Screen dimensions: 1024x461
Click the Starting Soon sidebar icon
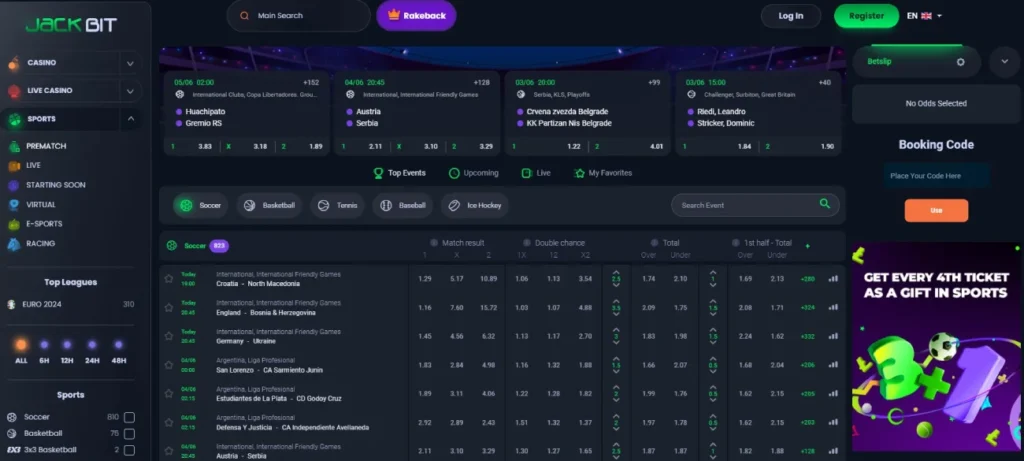(x=14, y=185)
